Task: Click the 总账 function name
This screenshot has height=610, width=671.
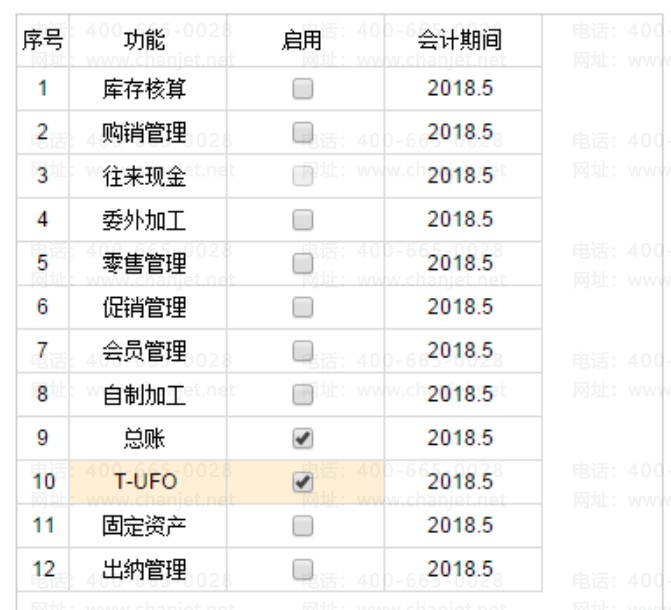Action: [145, 438]
